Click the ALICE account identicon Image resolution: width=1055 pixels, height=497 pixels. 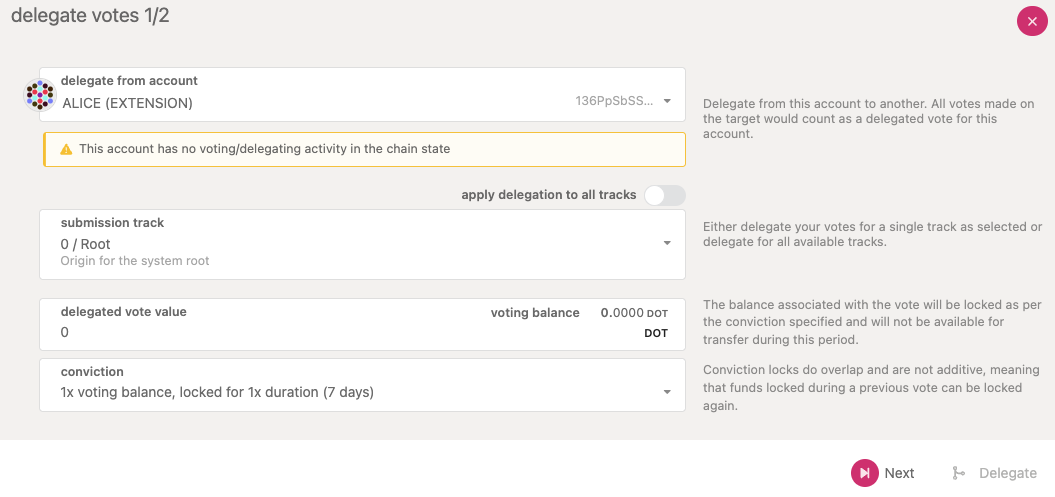pyautogui.click(x=40, y=95)
